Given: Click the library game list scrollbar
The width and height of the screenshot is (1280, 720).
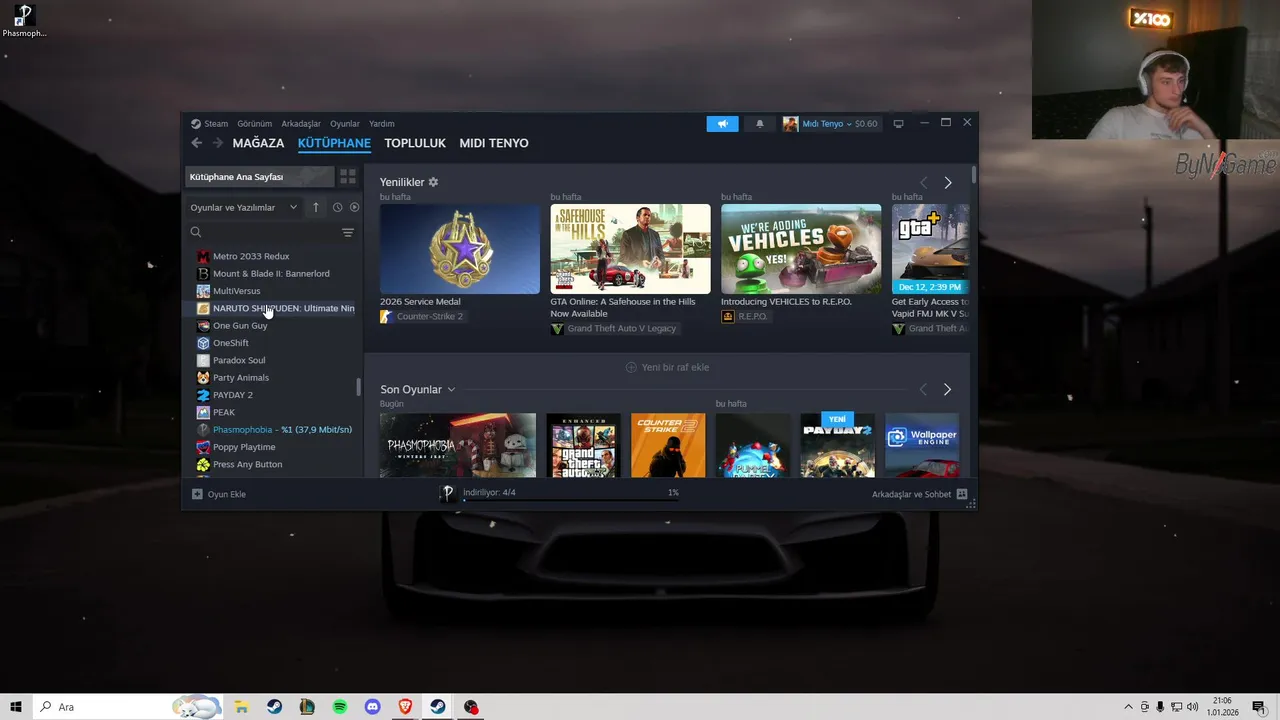Looking at the screenshot, I should coord(358,386).
